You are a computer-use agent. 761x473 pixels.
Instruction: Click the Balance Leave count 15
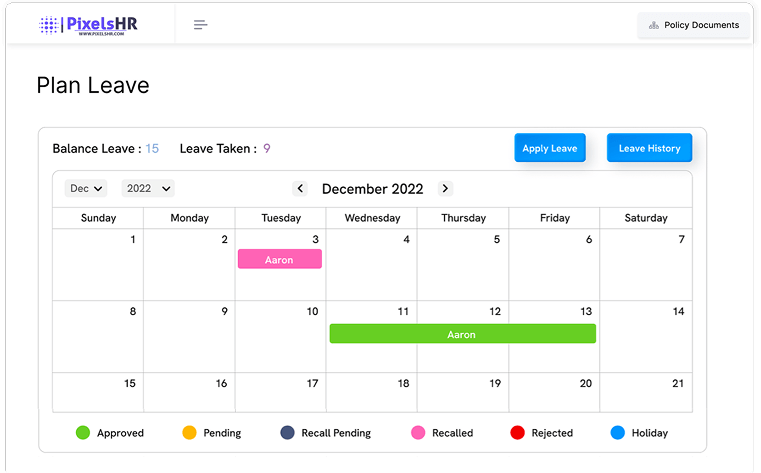click(152, 149)
